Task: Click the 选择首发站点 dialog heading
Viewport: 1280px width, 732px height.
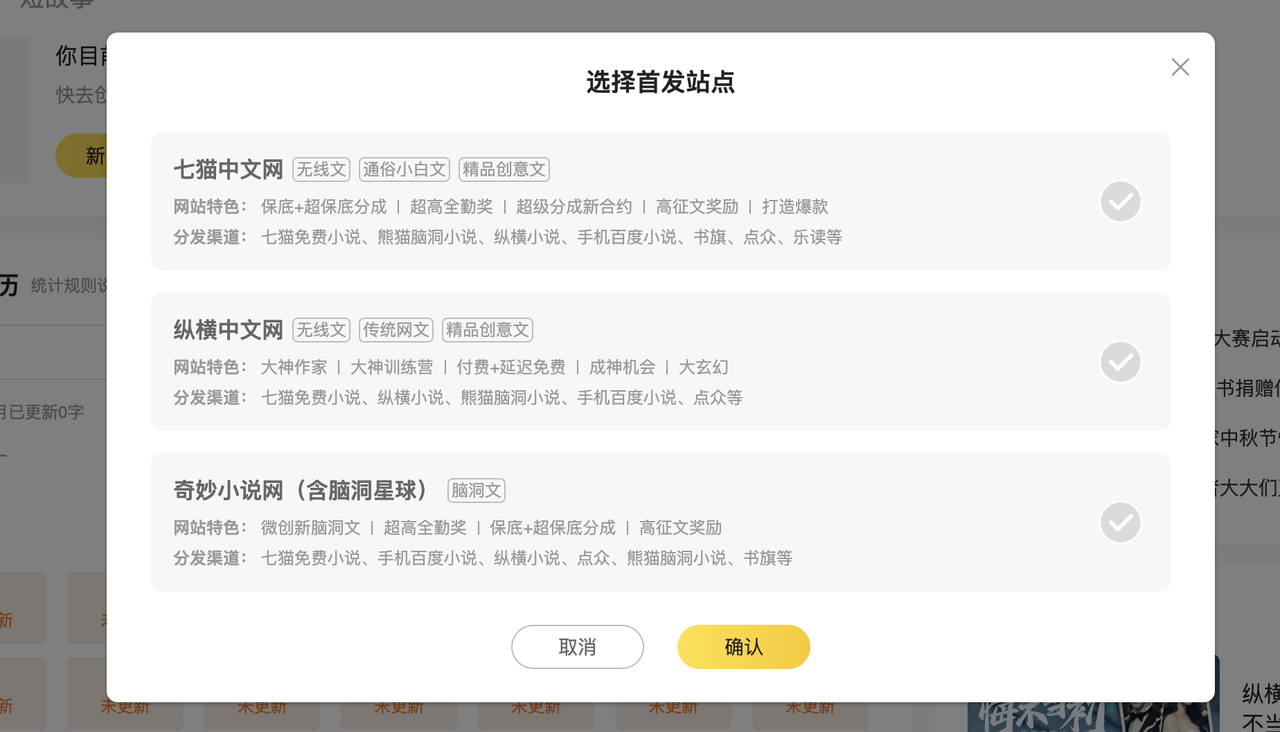Action: (x=660, y=82)
